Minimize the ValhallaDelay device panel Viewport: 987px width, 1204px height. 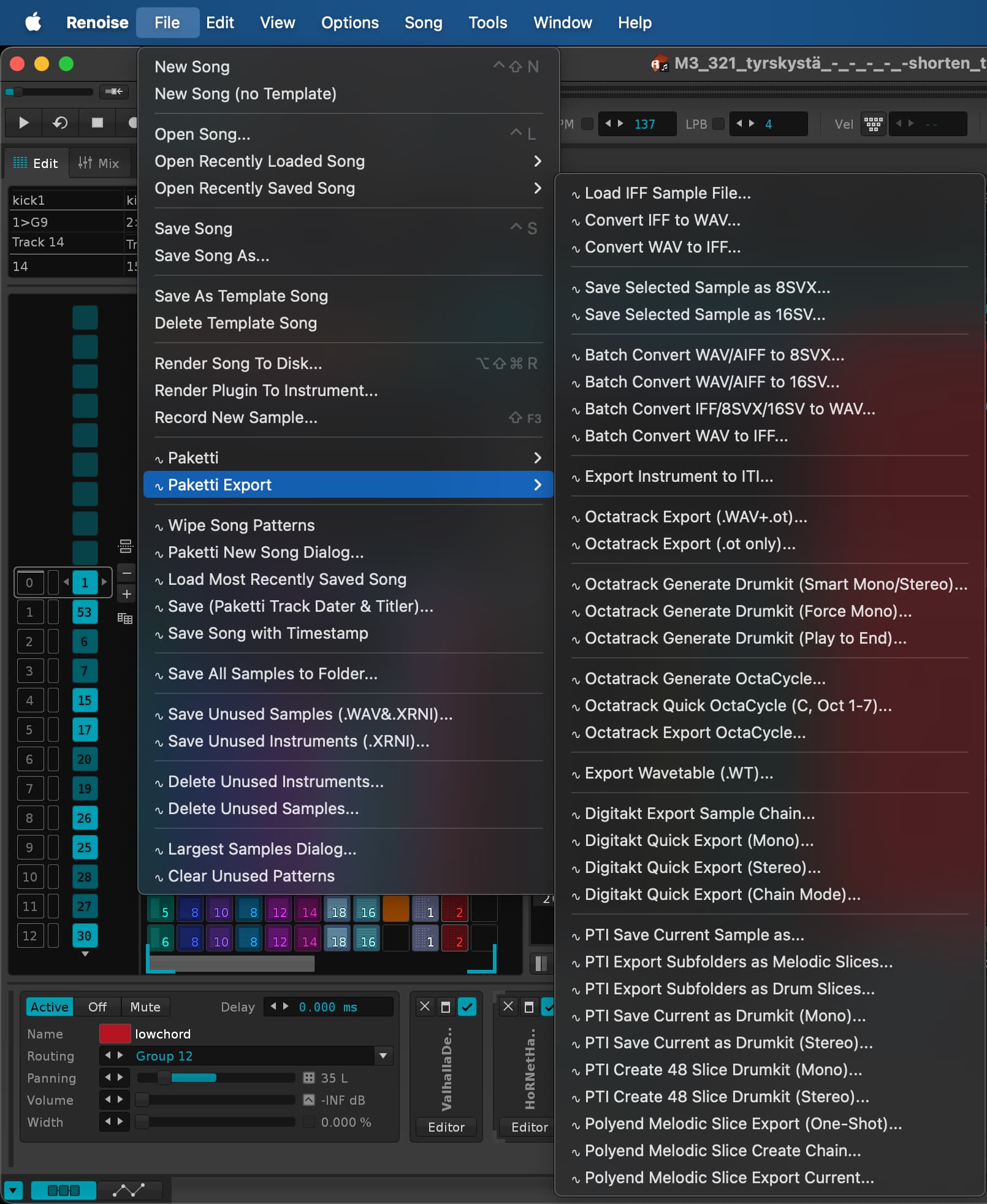(446, 1007)
